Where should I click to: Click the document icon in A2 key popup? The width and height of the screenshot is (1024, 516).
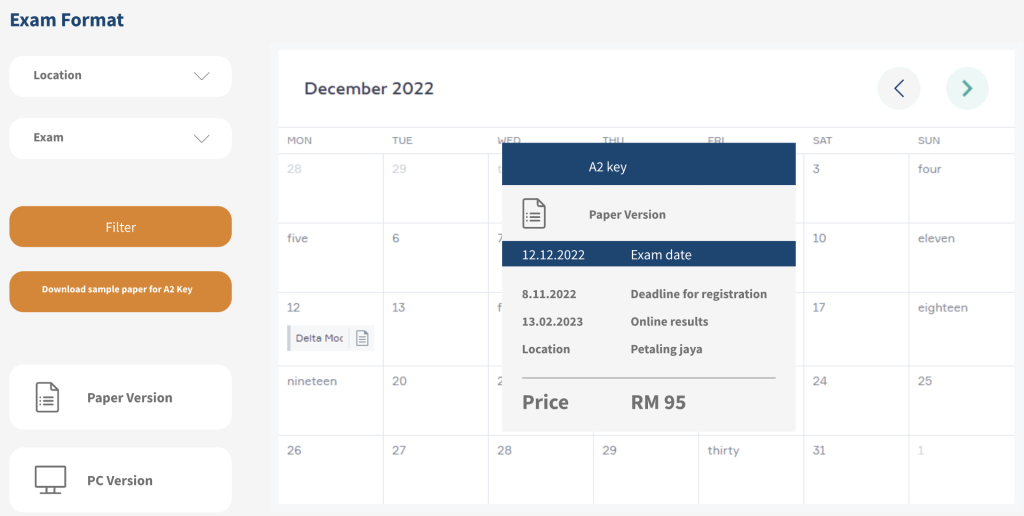coord(534,213)
